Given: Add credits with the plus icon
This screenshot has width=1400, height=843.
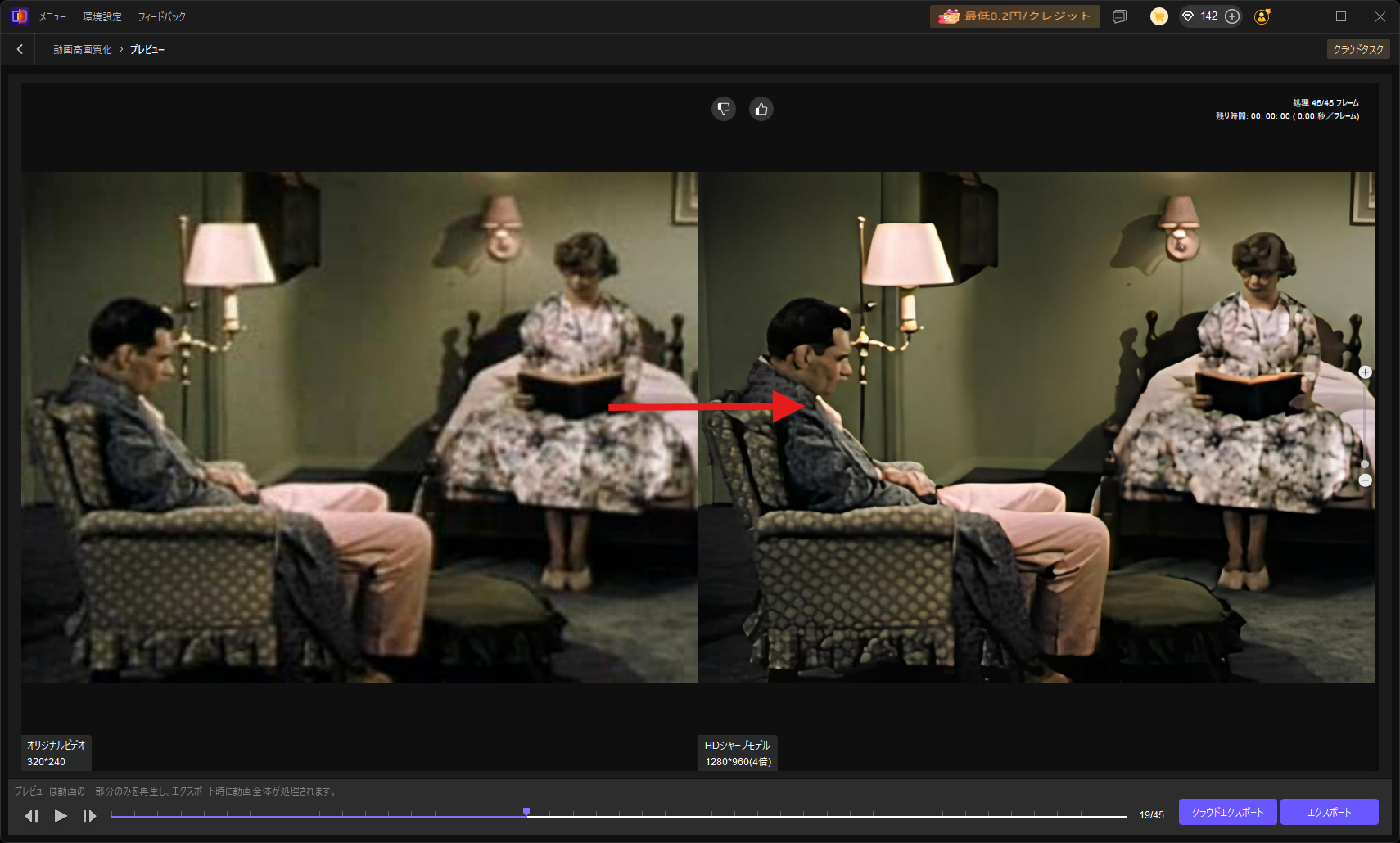Looking at the screenshot, I should (1232, 16).
